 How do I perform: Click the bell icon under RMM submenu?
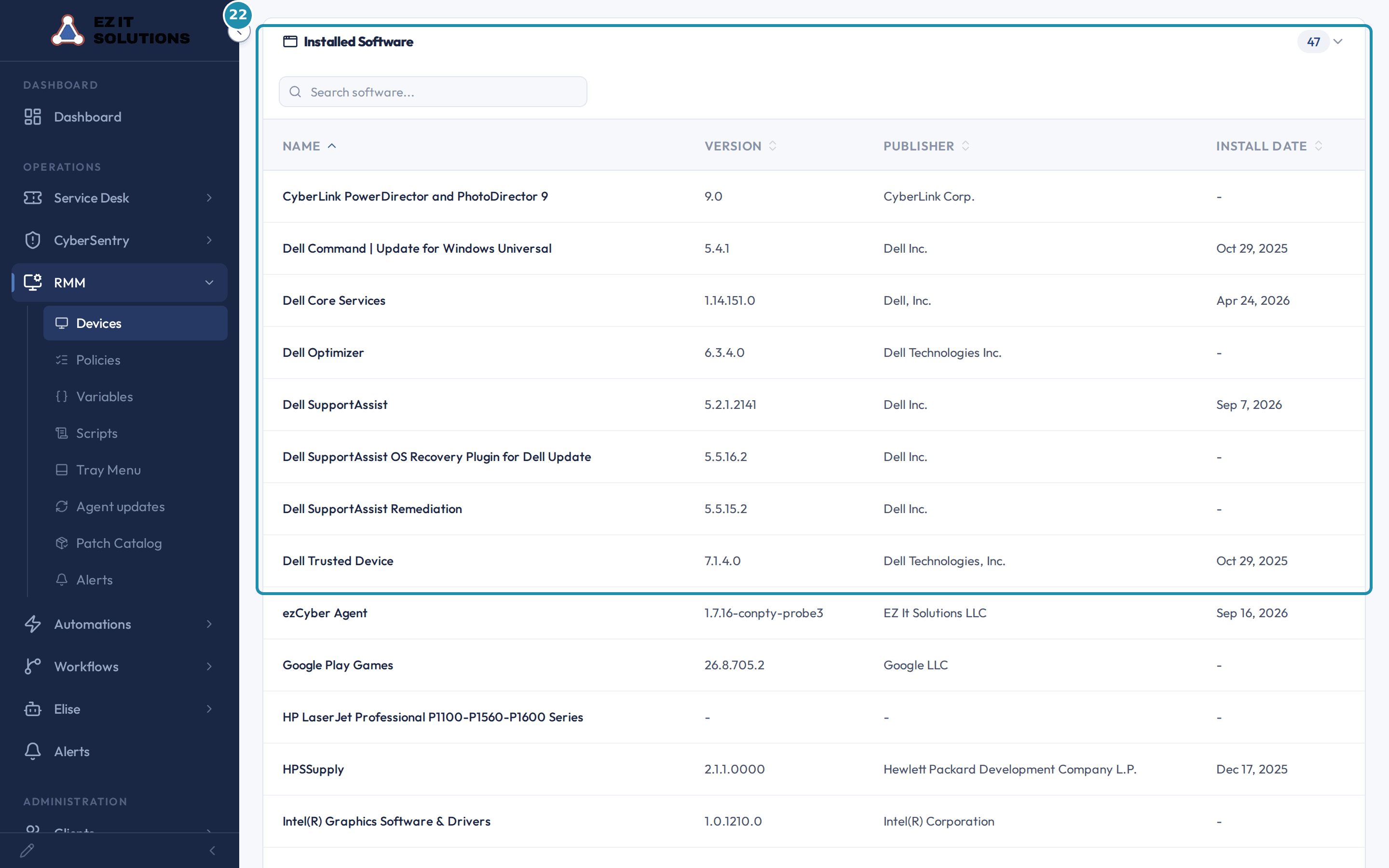point(61,580)
